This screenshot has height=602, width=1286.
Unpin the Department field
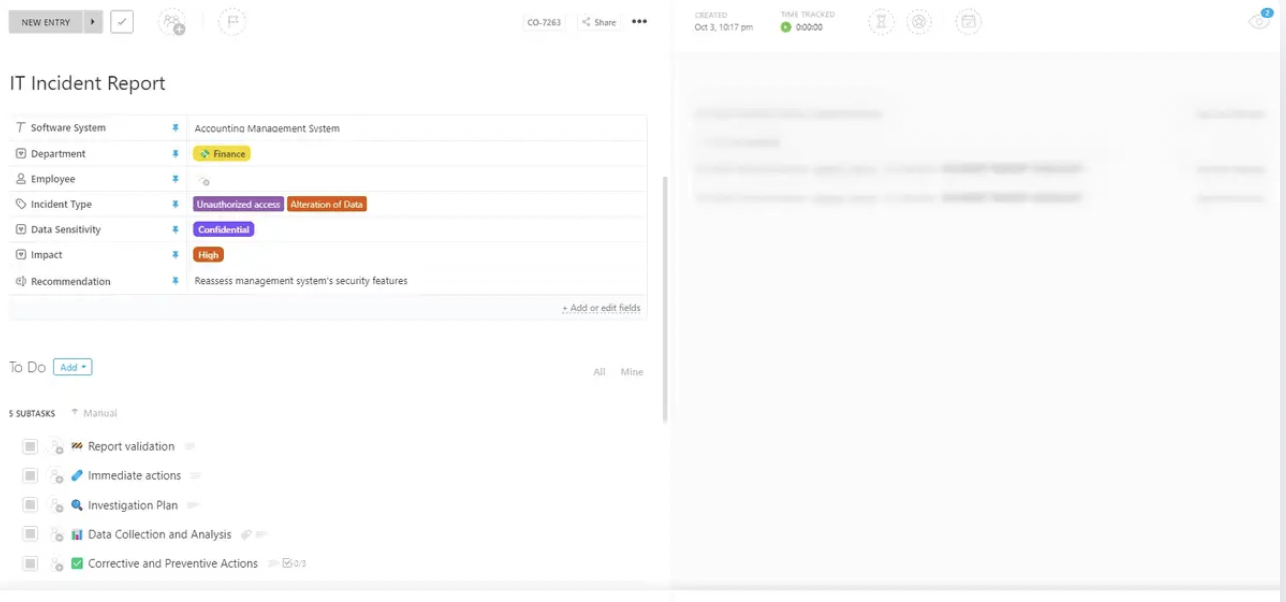tap(175, 154)
